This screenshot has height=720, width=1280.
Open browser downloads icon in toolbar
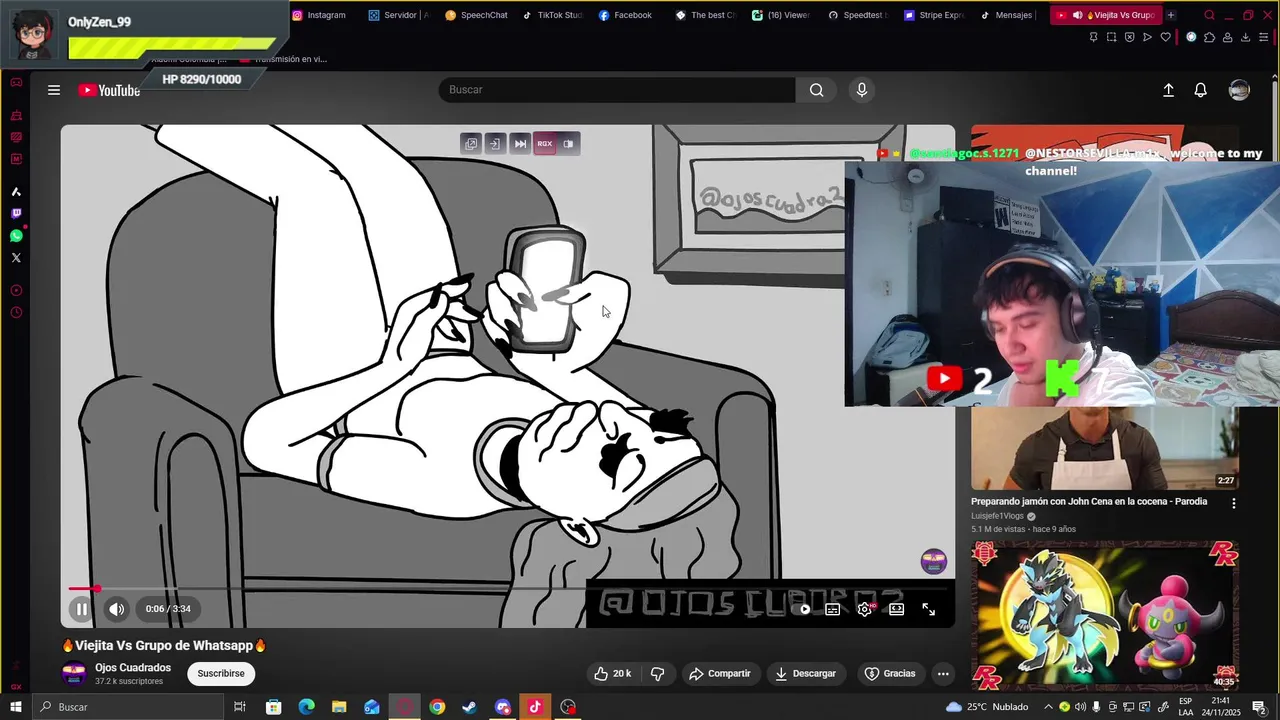[x=1245, y=37]
